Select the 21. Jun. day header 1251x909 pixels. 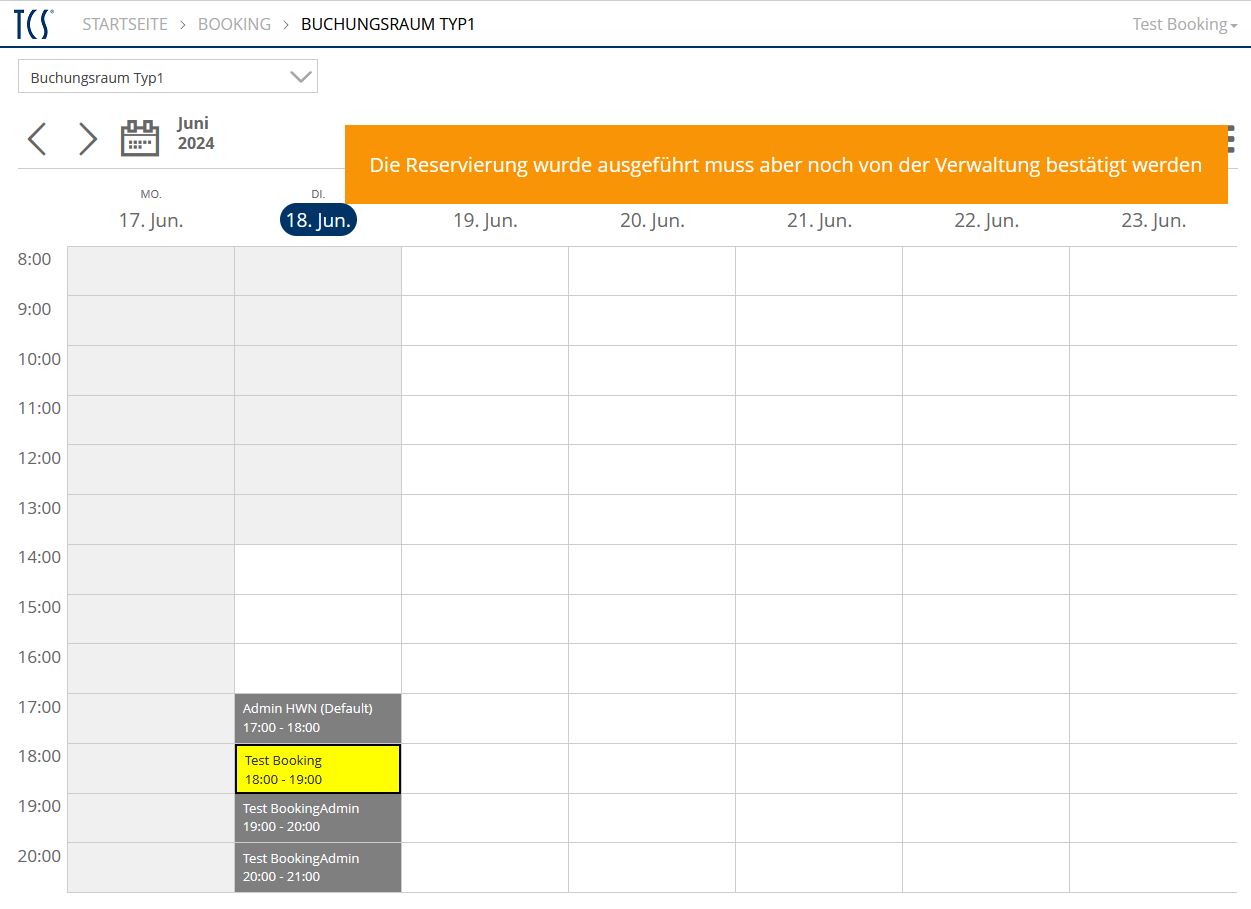(x=819, y=221)
